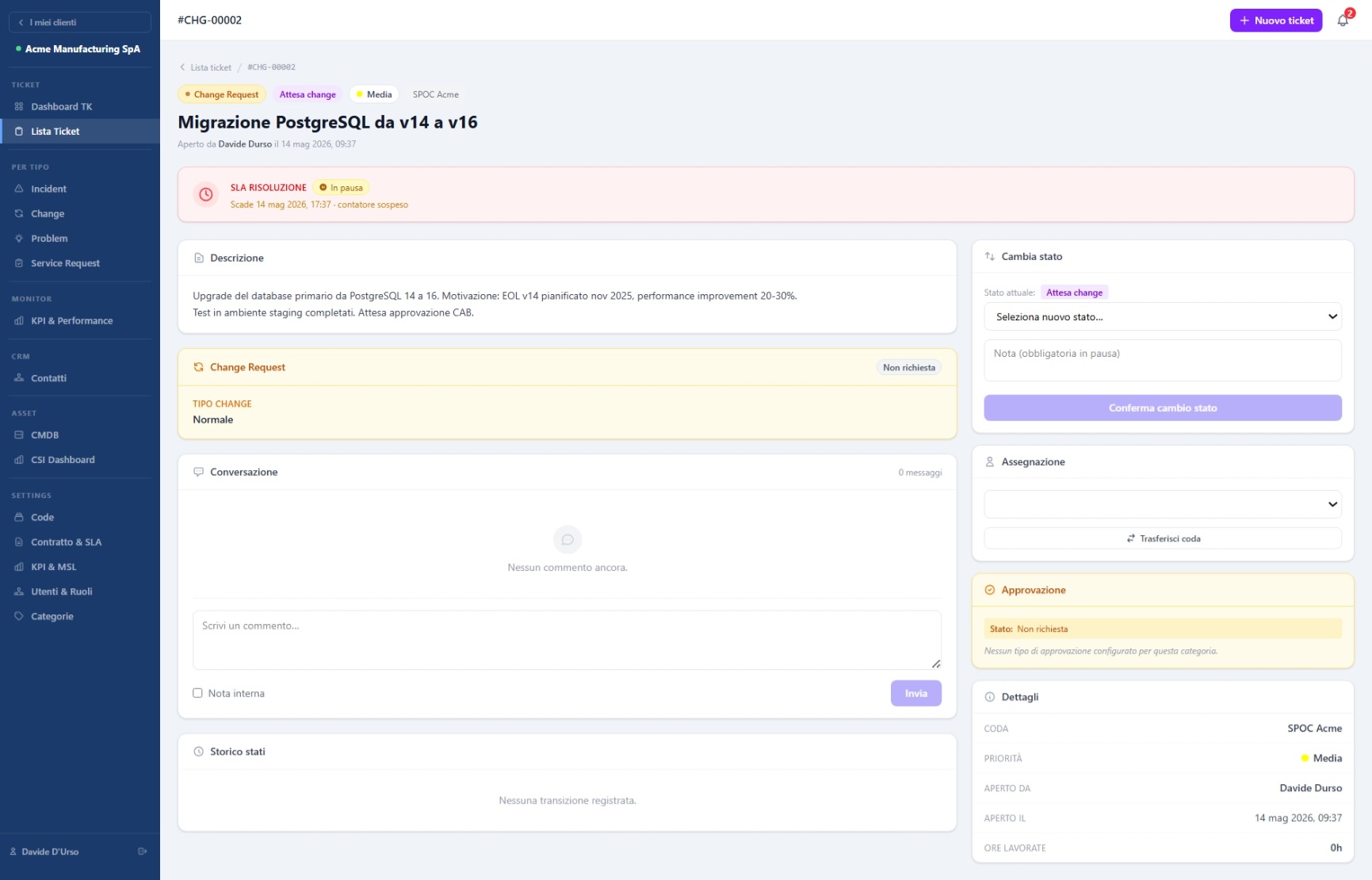The width and height of the screenshot is (1372, 880).
Task: Click the Dashboard TK grid icon
Action: click(x=19, y=106)
